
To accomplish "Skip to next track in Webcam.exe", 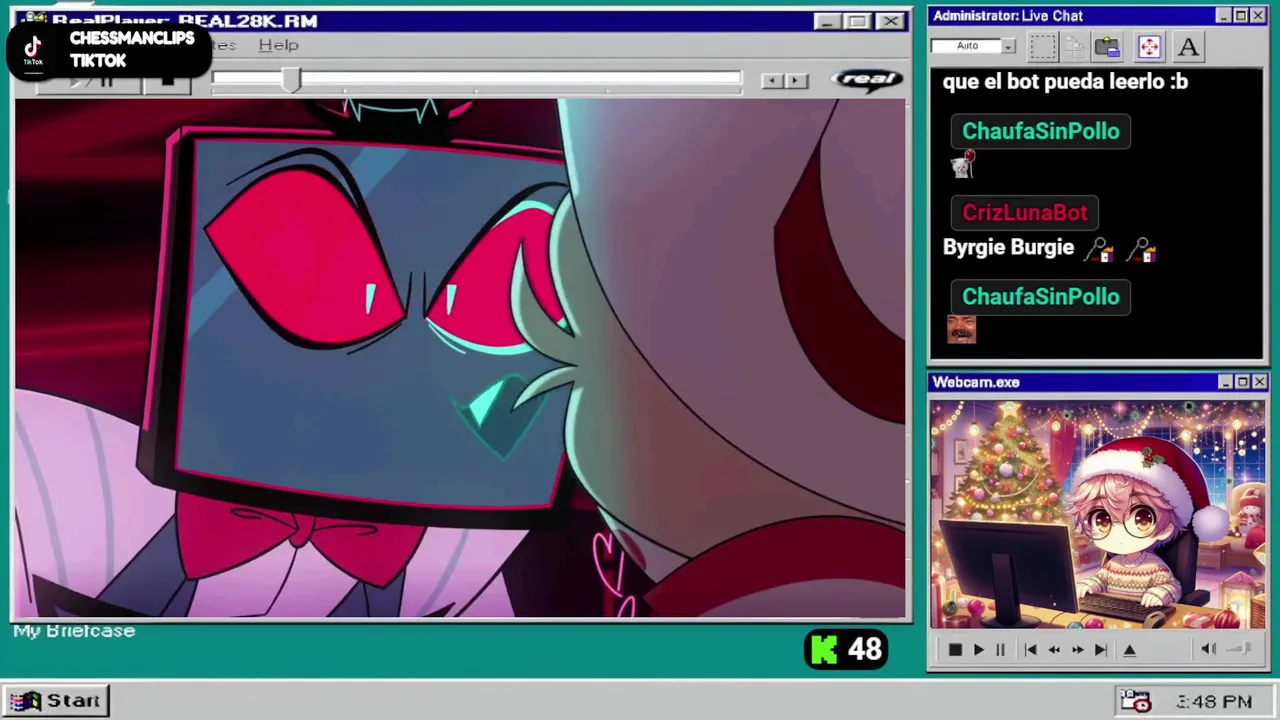I will point(1100,650).
